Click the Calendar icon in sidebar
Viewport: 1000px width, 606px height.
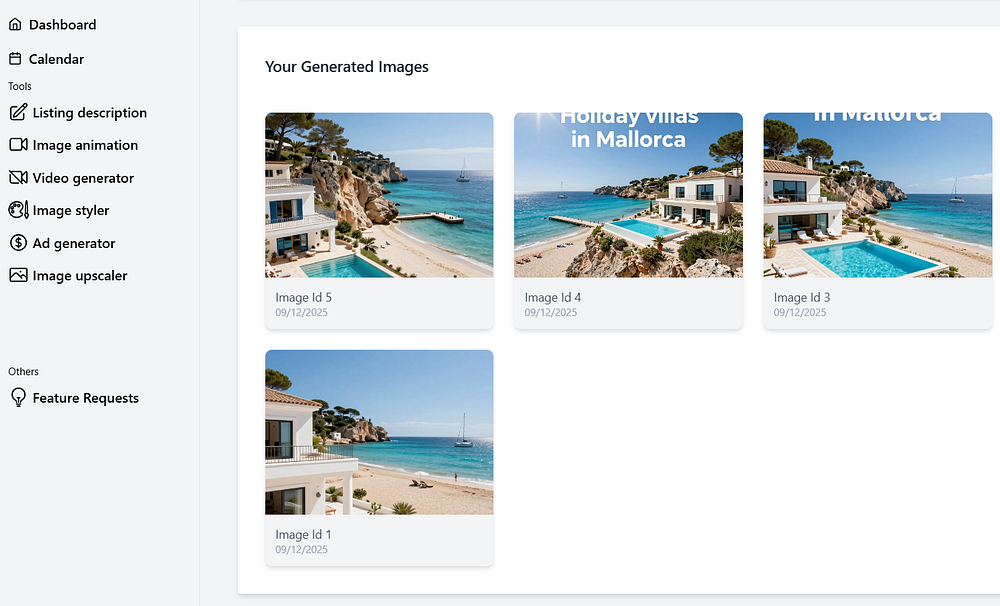[15, 59]
